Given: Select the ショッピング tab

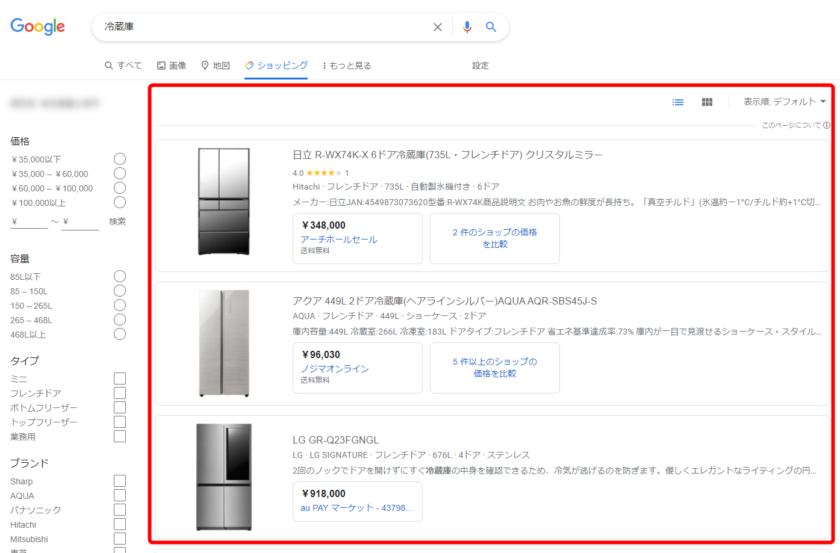Looking at the screenshot, I should tap(276, 65).
